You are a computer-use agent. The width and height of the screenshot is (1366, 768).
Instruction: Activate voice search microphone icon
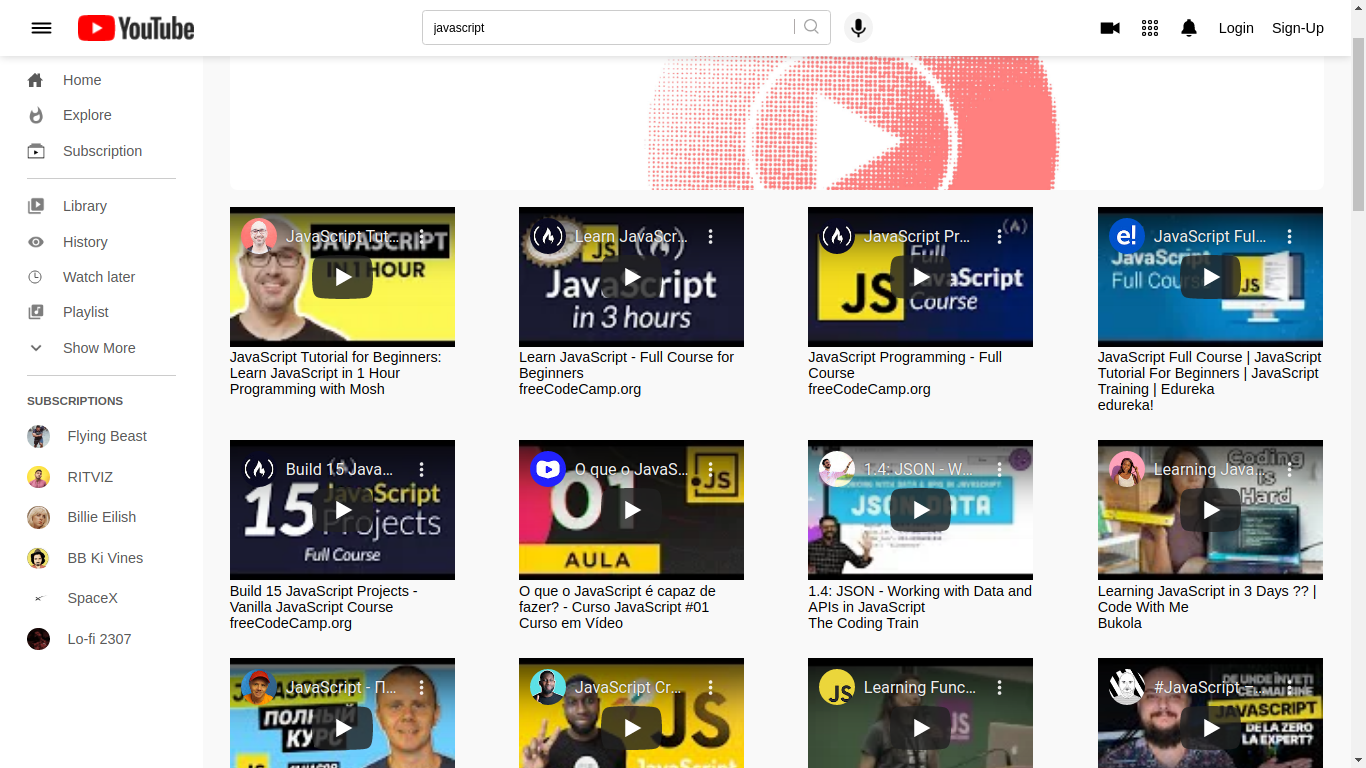[858, 28]
